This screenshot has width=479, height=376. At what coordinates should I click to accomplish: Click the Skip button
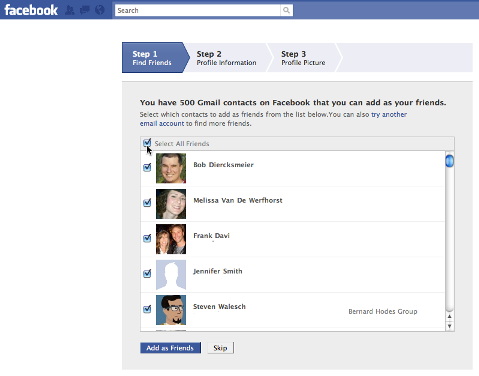click(x=220, y=348)
